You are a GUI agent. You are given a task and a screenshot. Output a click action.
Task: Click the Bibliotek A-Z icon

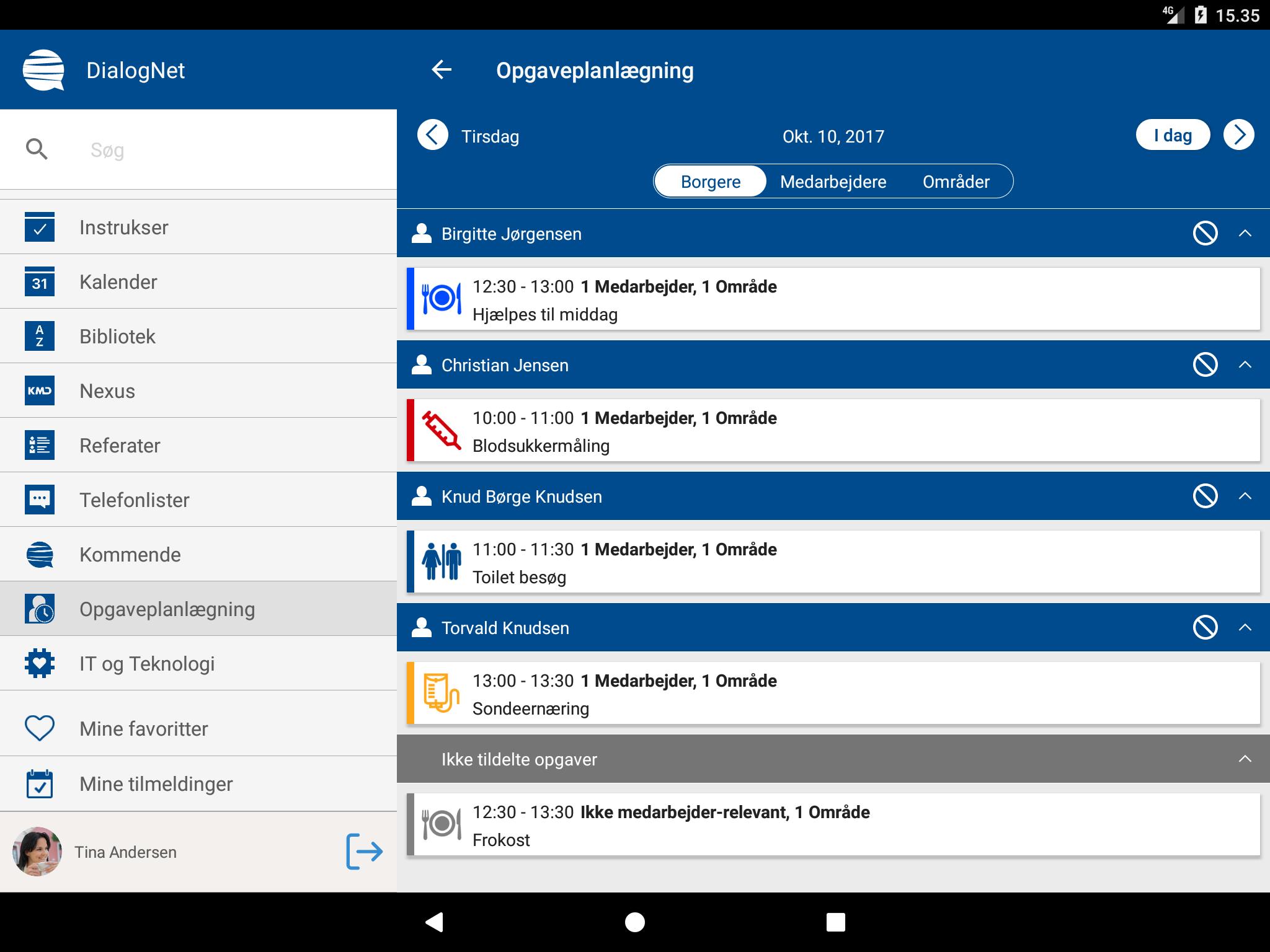click(40, 336)
